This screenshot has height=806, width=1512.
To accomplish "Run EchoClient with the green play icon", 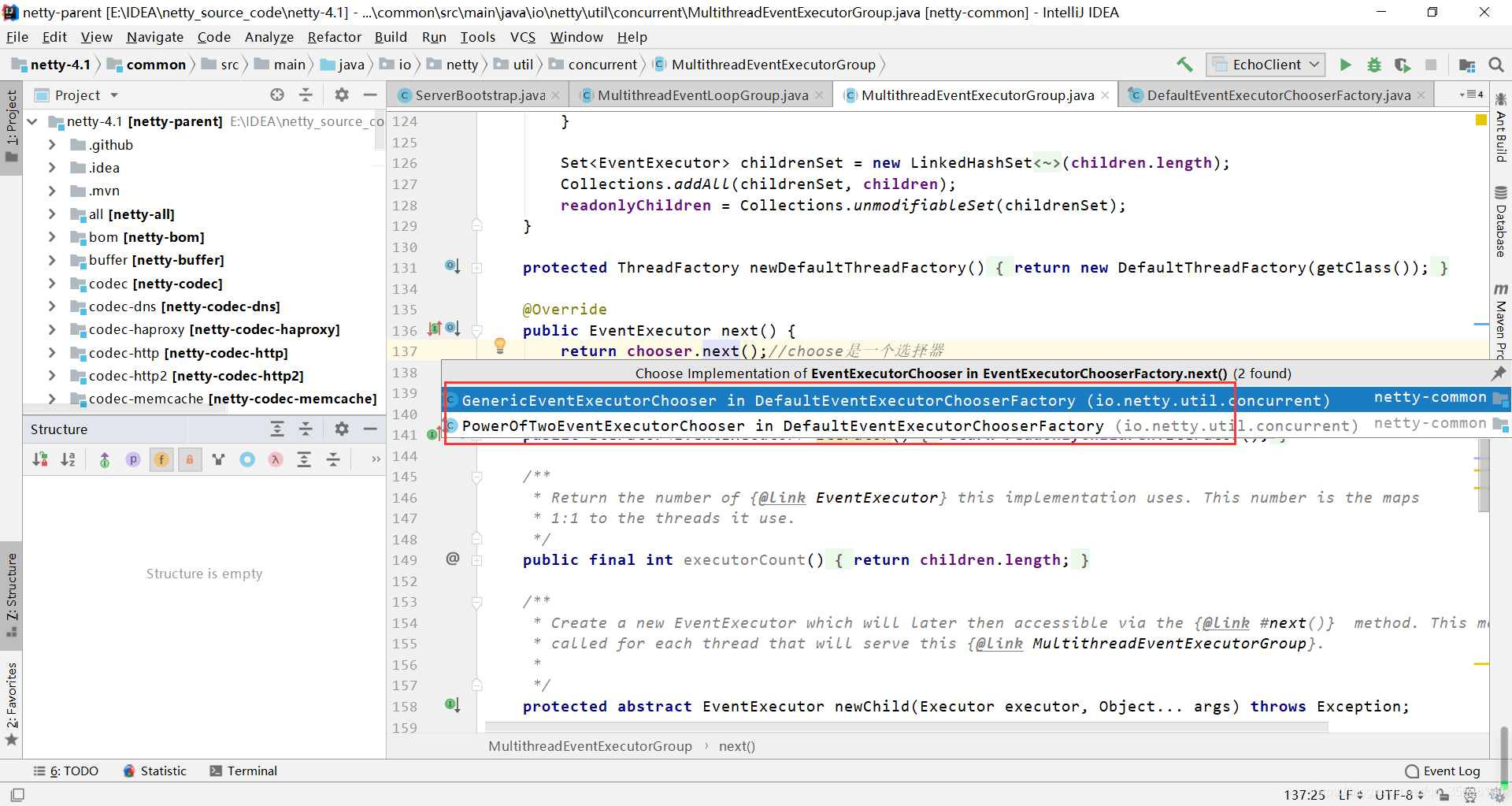I will 1346,65.
